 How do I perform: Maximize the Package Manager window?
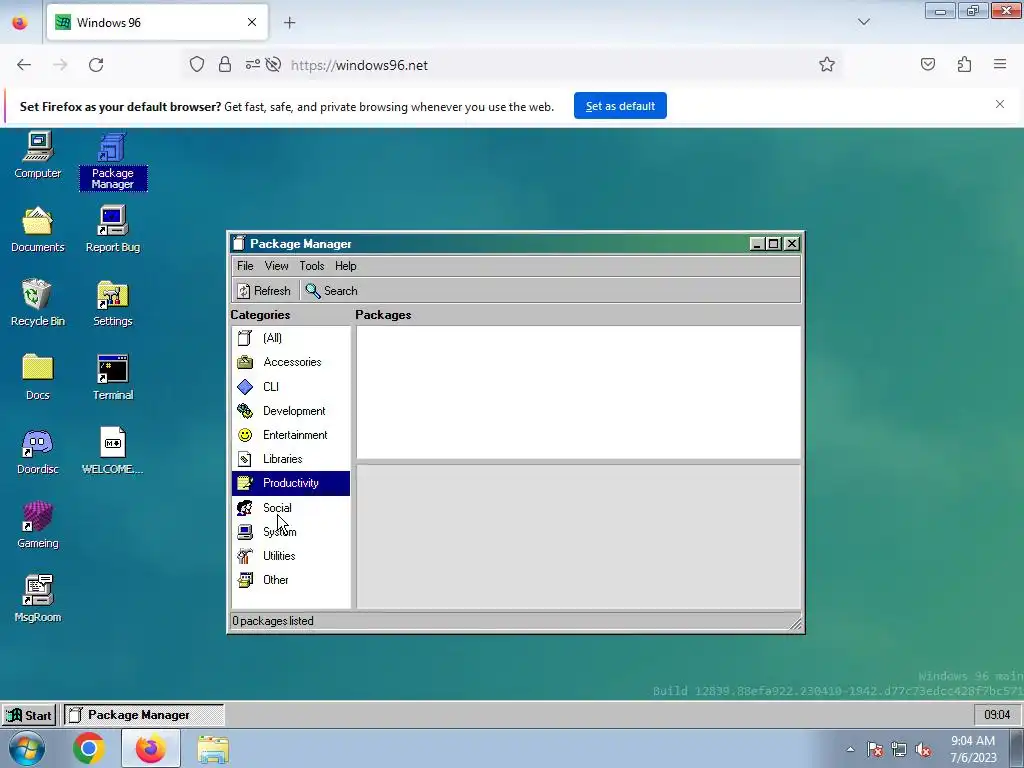pos(774,244)
